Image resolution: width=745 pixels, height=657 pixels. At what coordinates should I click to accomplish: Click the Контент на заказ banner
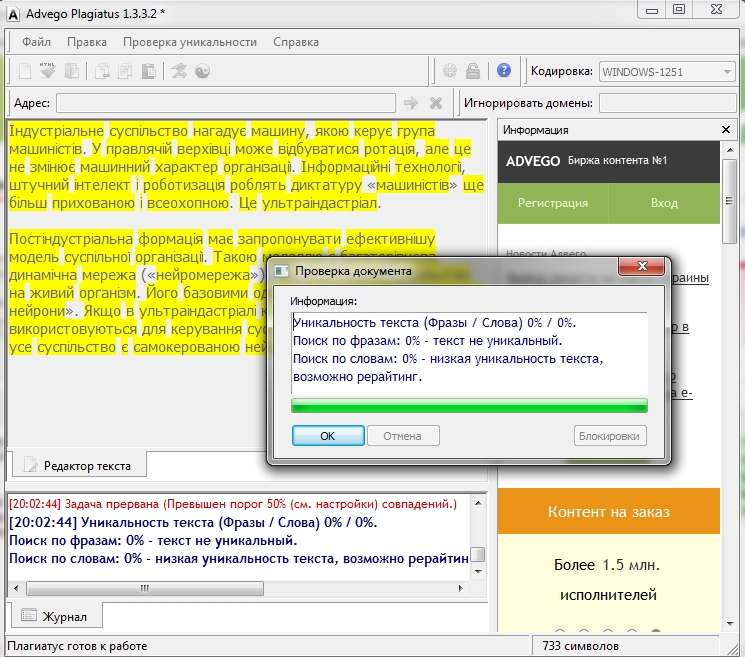(x=609, y=511)
